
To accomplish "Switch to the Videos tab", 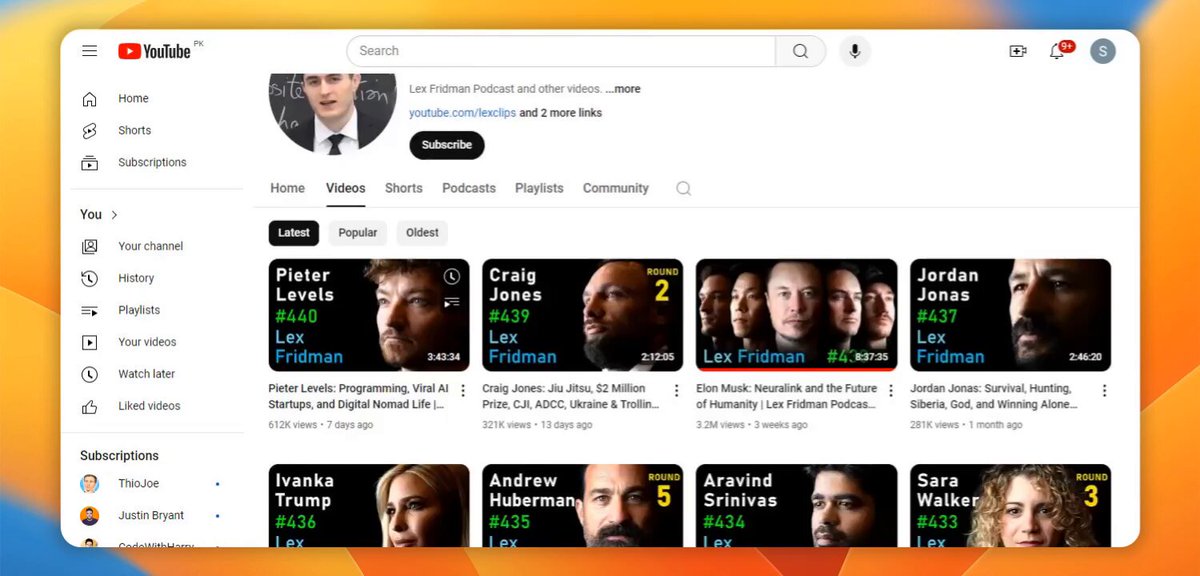I will [x=346, y=188].
